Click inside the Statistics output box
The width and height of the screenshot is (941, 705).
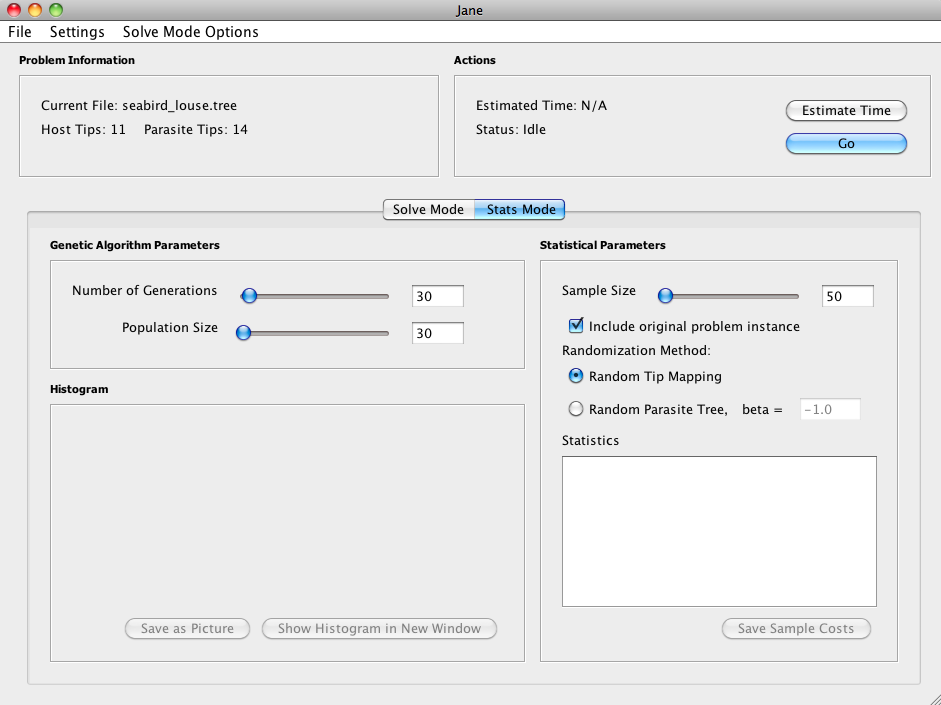point(719,532)
